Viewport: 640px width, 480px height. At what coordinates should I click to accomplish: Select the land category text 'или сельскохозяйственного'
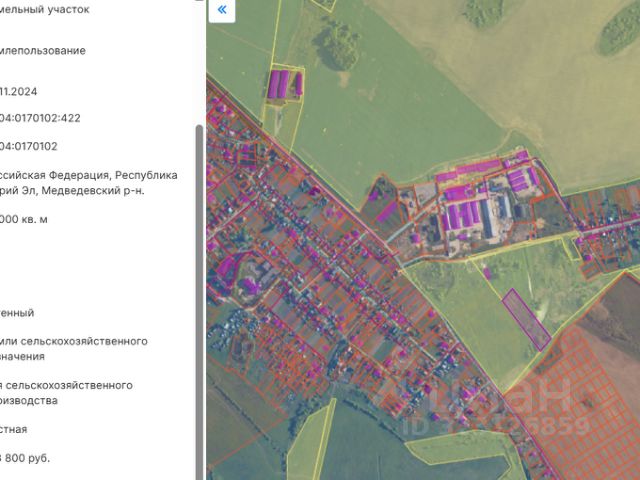pos(74,341)
